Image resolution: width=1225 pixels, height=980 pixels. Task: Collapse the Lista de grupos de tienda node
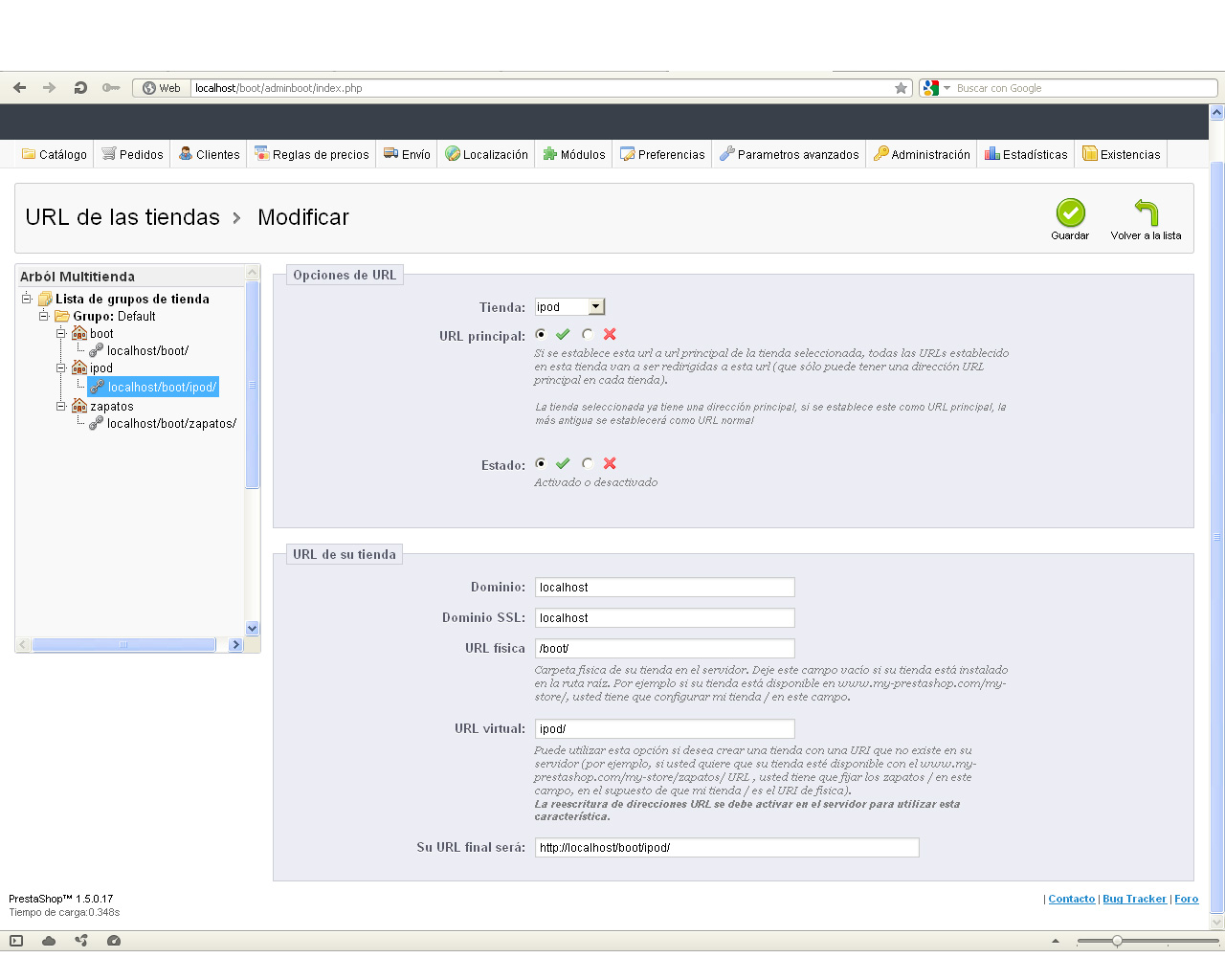pos(27,299)
